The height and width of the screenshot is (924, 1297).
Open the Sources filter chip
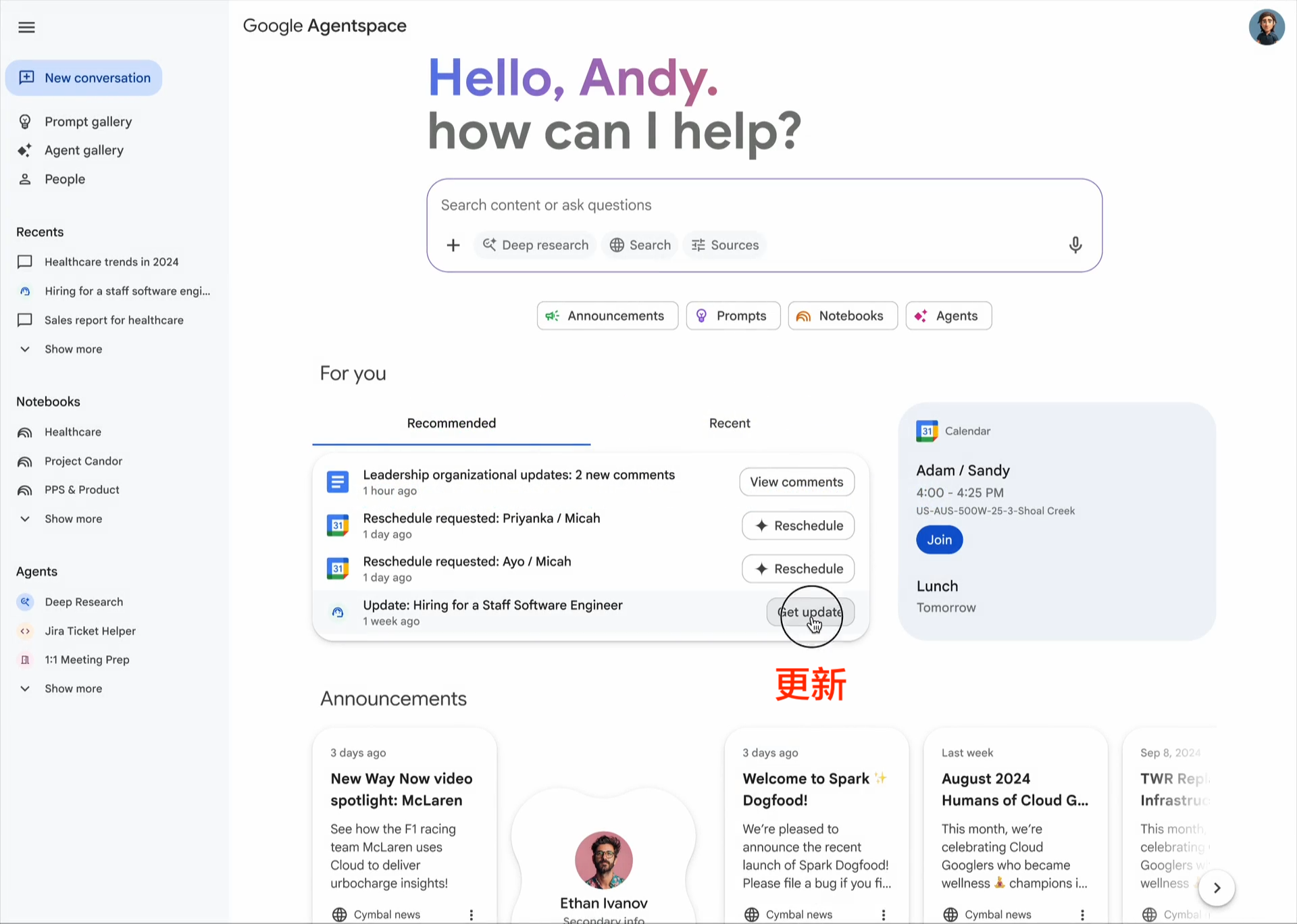[725, 245]
